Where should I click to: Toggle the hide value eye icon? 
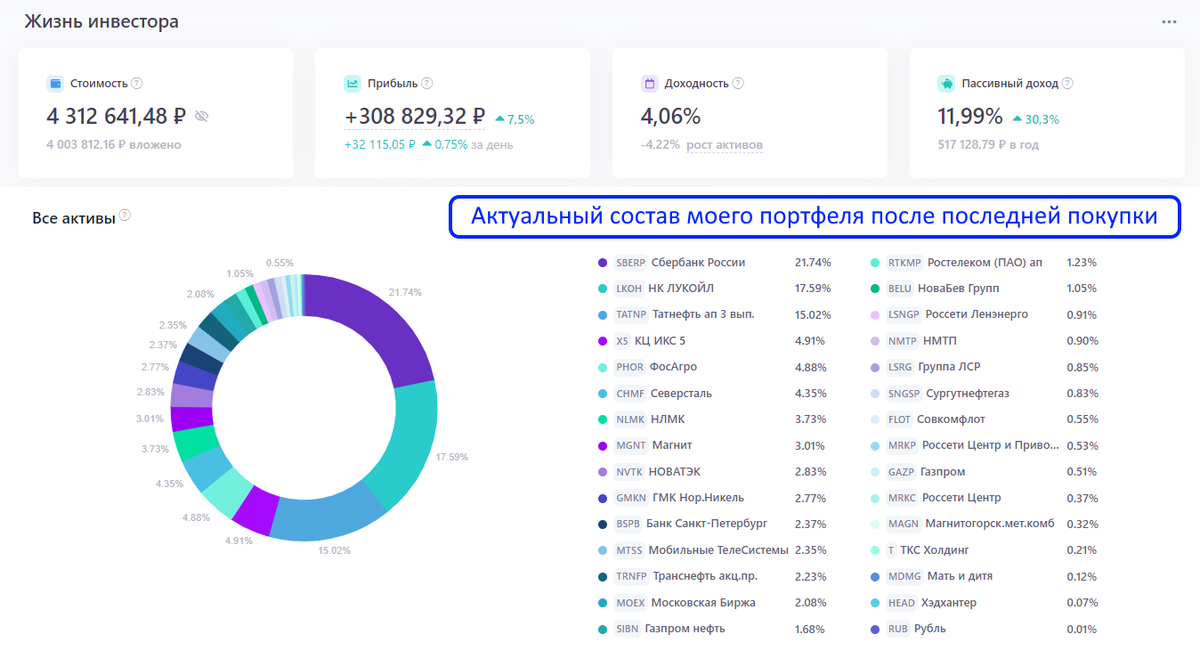pos(201,117)
